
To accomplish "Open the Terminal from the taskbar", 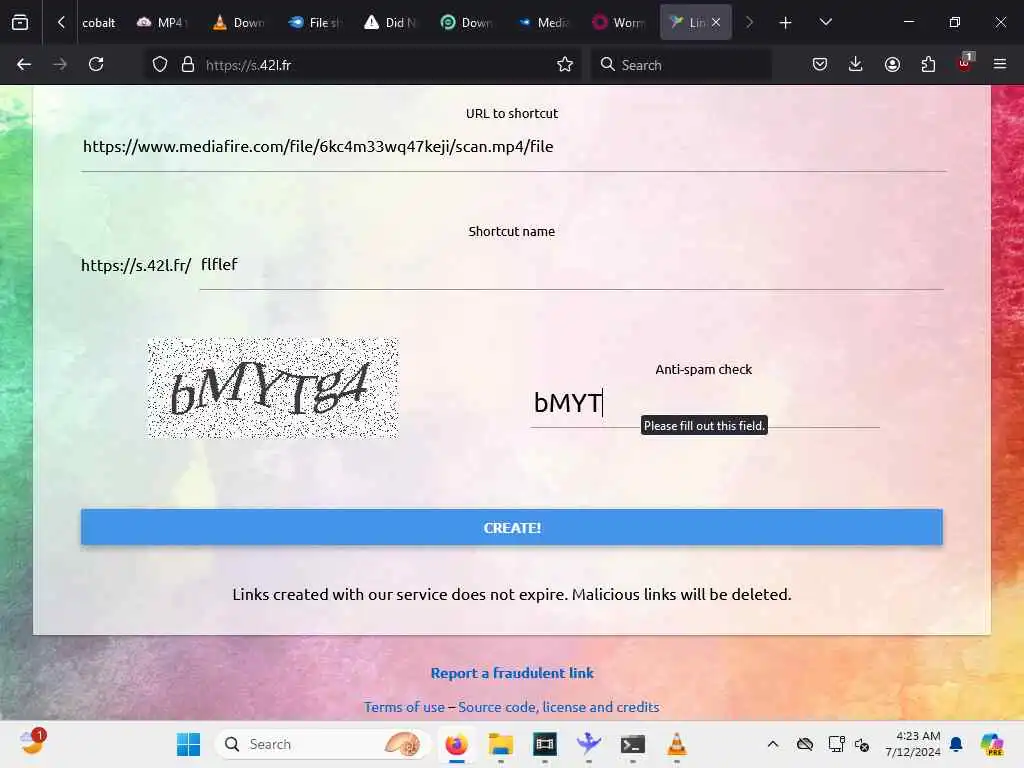I will (632, 744).
